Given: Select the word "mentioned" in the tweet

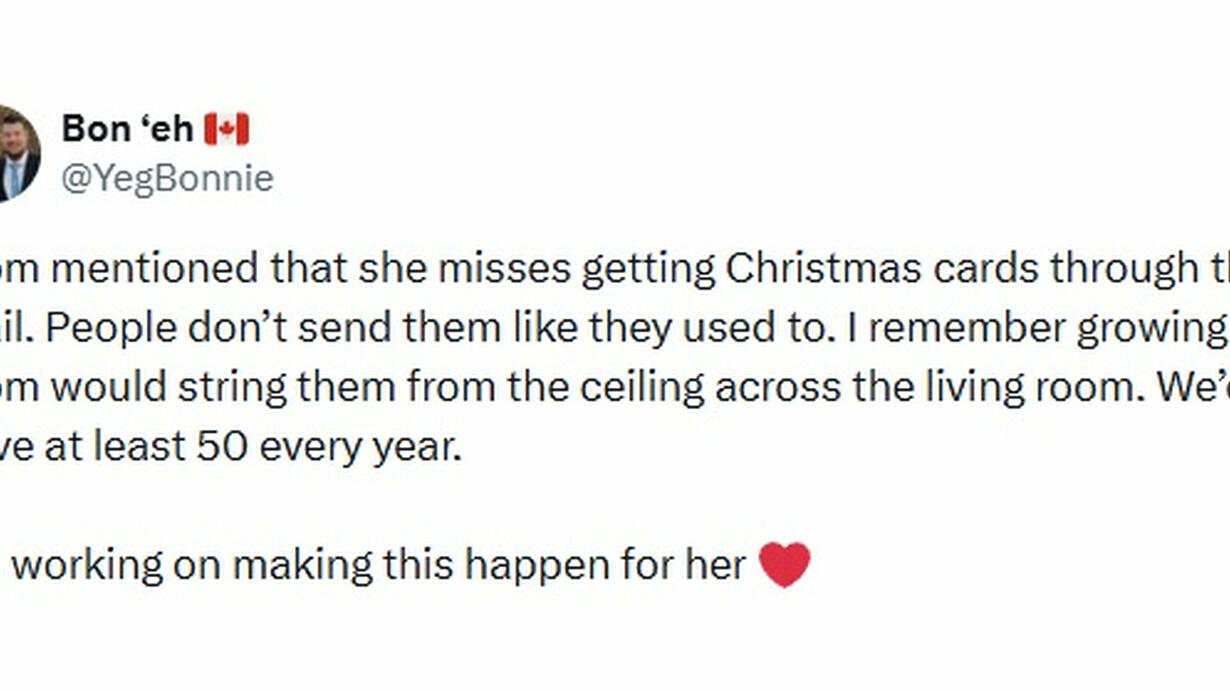Looking at the screenshot, I should (157, 269).
